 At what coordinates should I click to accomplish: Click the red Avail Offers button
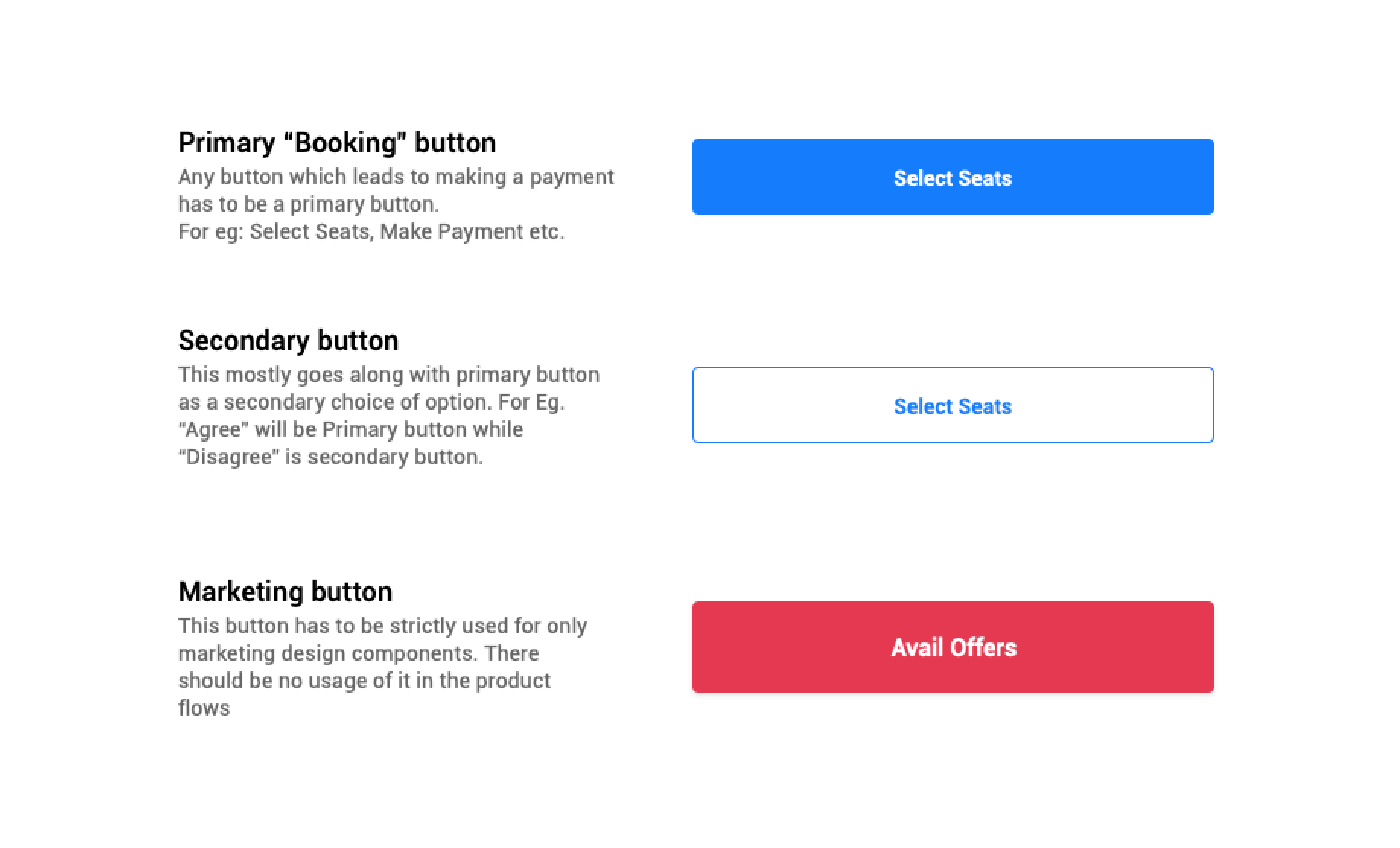[953, 647]
